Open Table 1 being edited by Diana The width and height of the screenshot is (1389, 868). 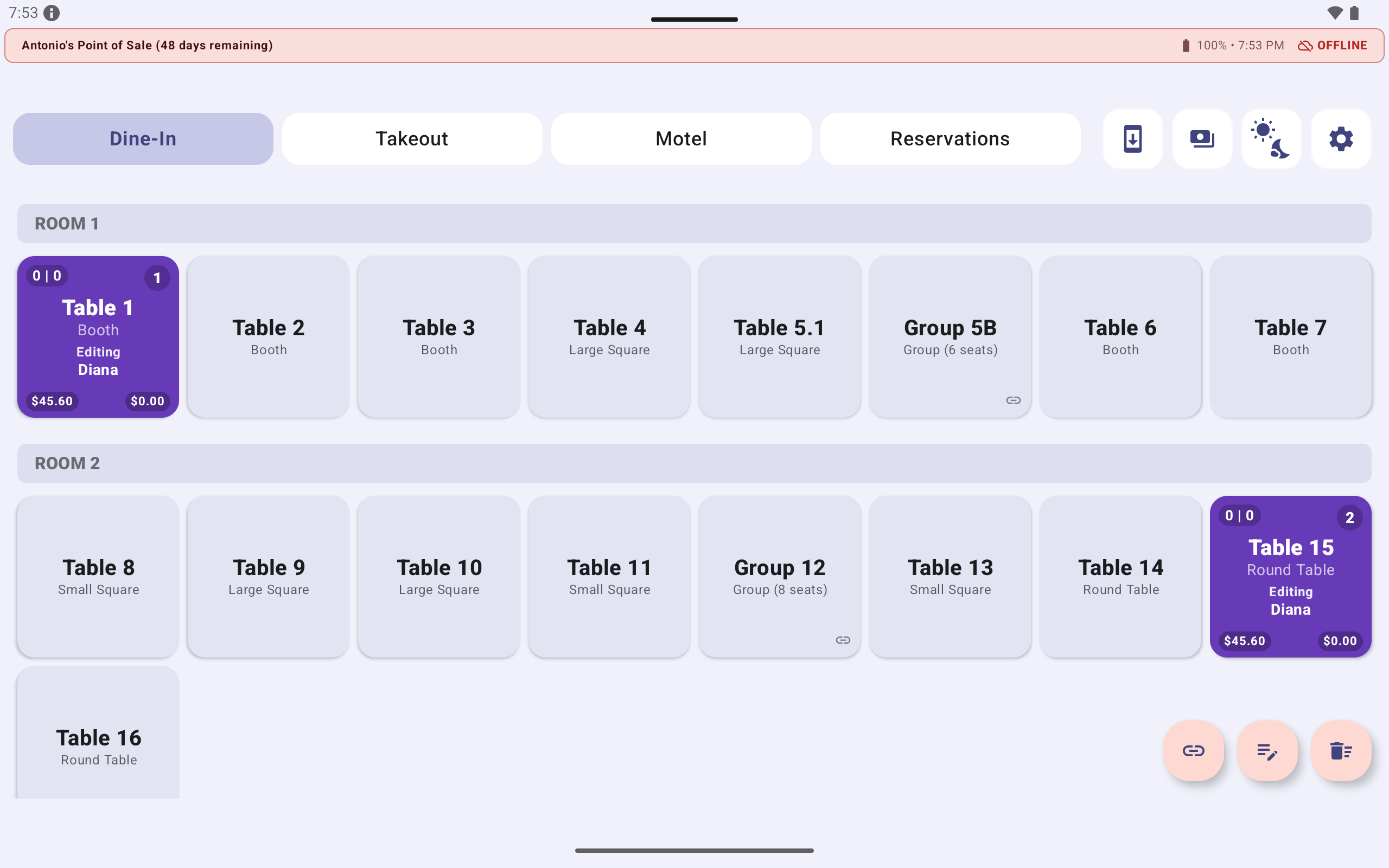(98, 337)
